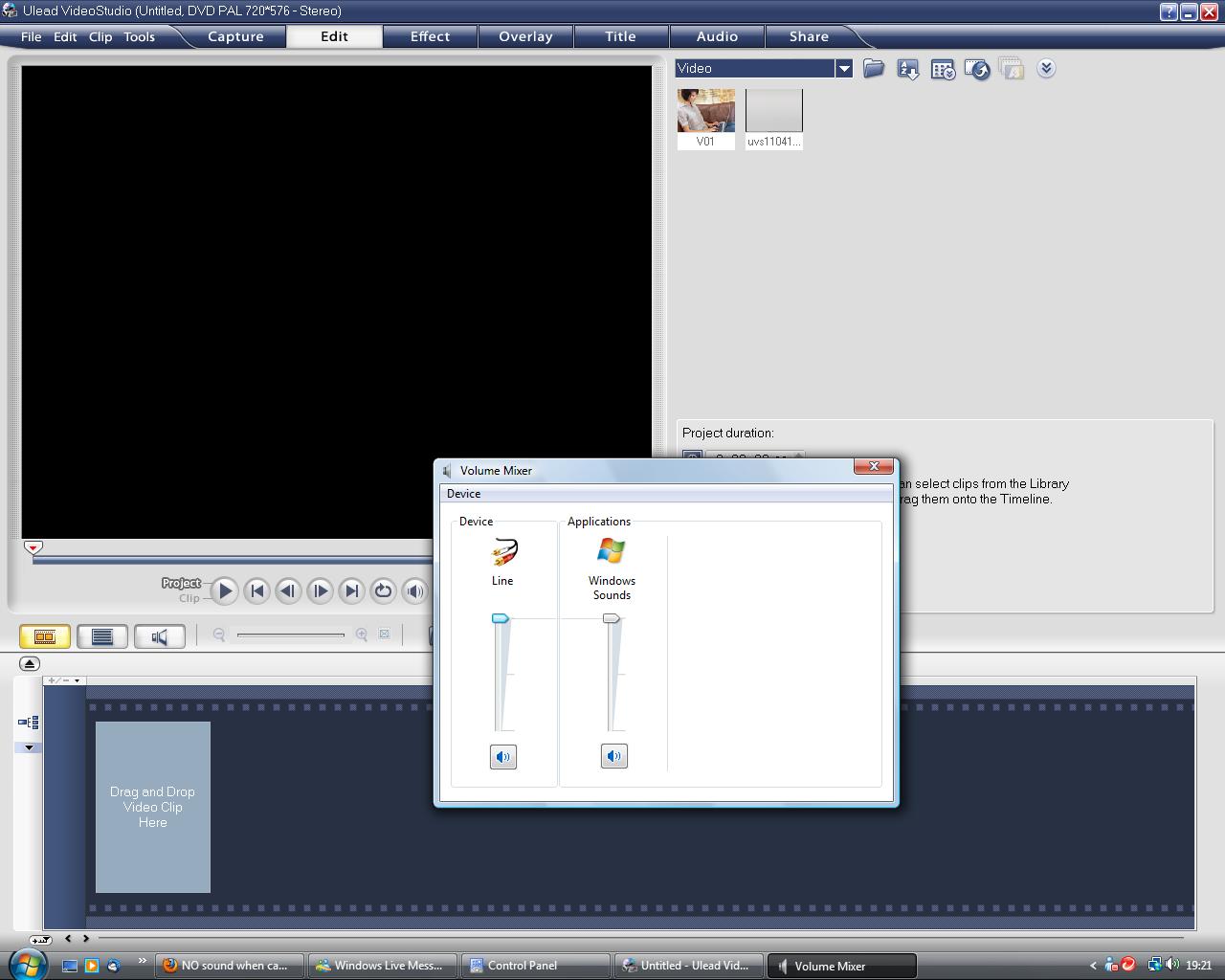Viewport: 1225px width, 980px height.
Task: Open the Clip menu
Action: point(100,36)
